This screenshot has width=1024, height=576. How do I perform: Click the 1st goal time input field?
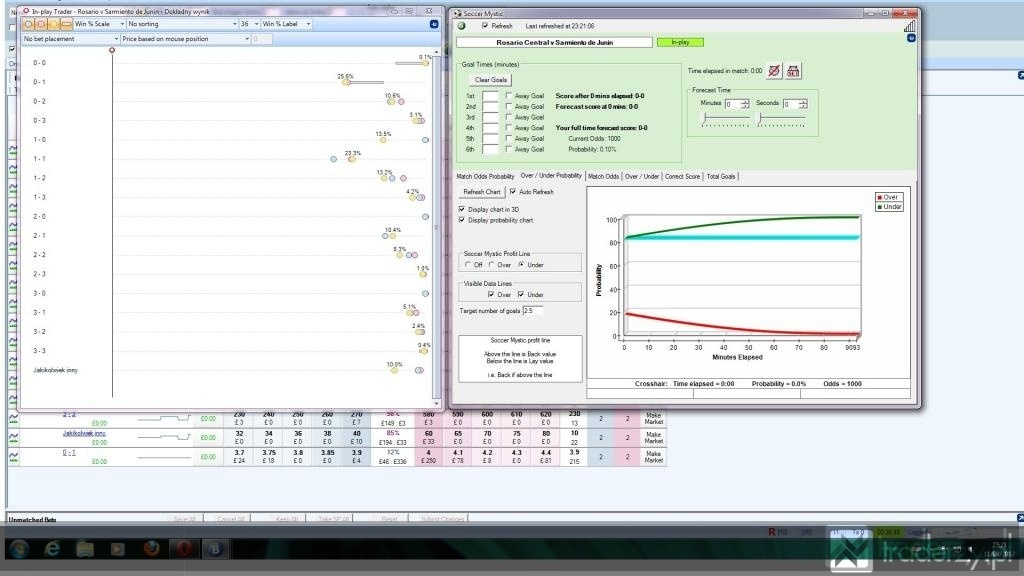[490, 96]
